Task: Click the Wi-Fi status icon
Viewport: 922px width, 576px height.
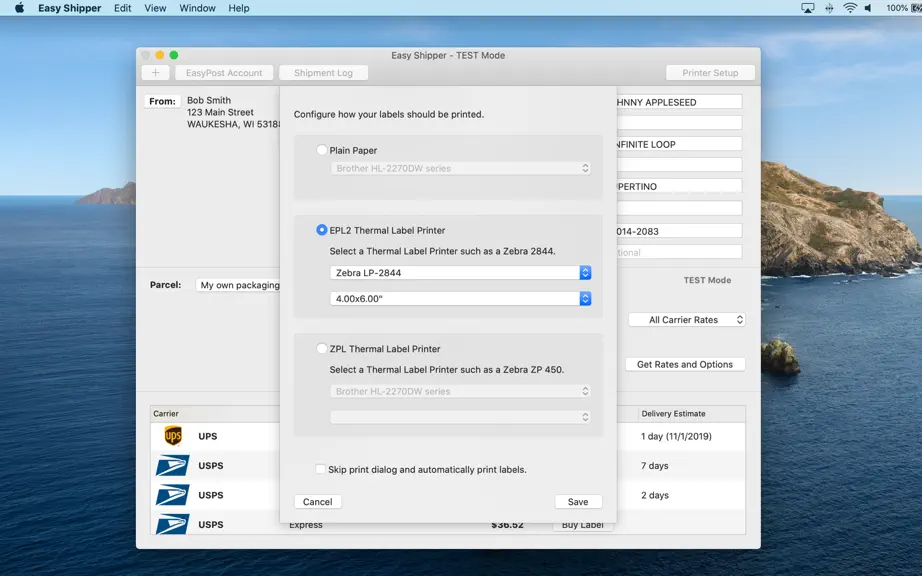Action: [850, 8]
